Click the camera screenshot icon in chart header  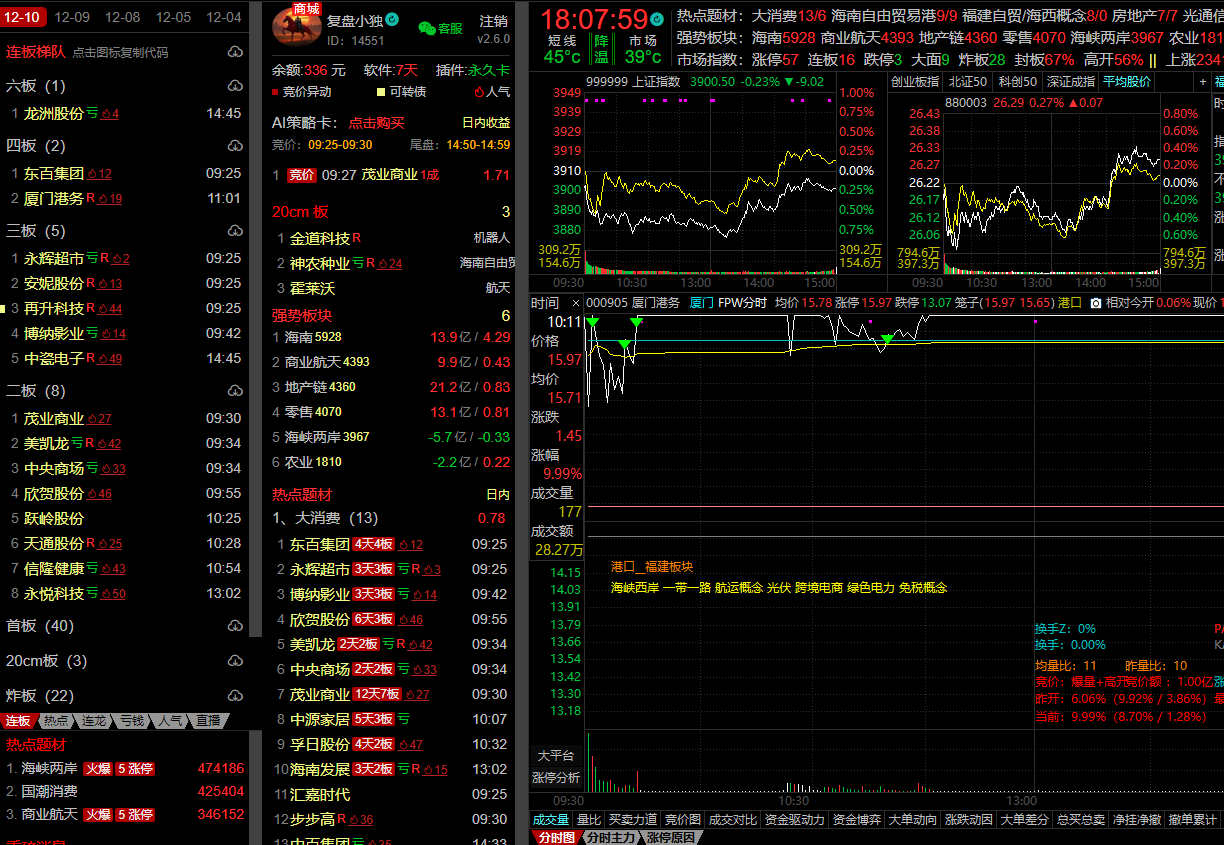pos(1095,303)
